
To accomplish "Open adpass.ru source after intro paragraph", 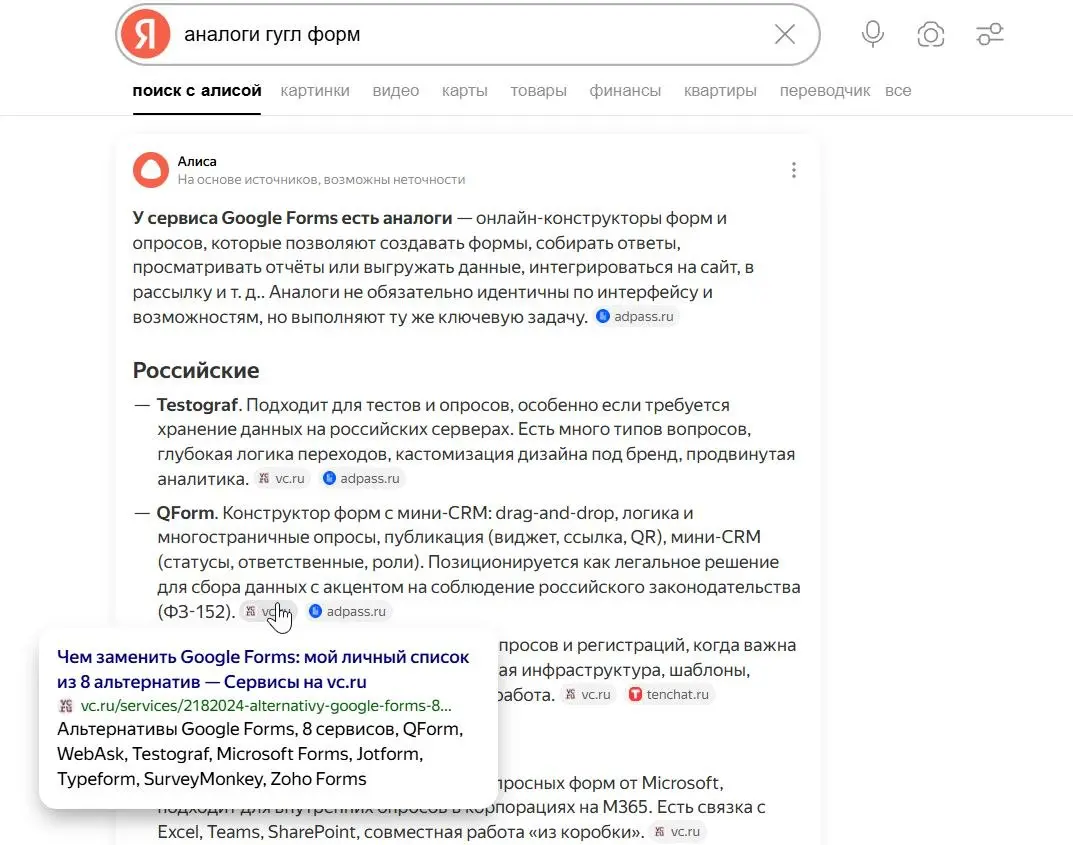I will coord(636,317).
